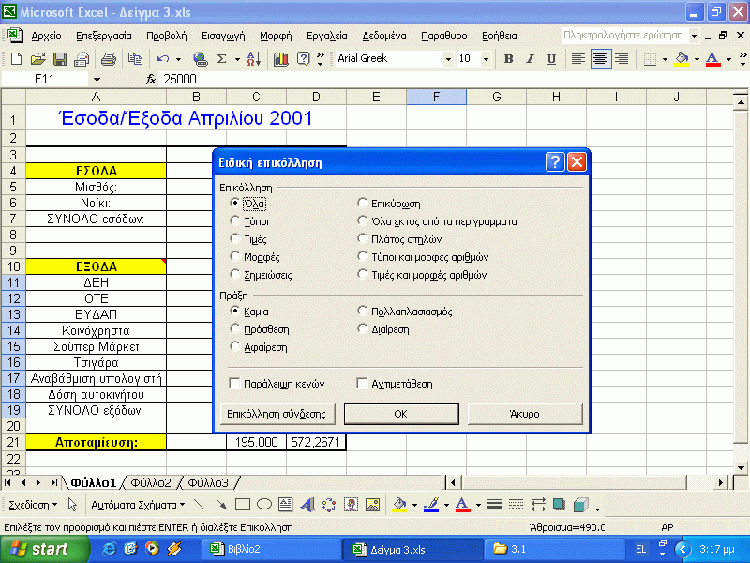The width and height of the screenshot is (750, 563).
Task: Select the Oval drawing tool
Action: [x=264, y=504]
